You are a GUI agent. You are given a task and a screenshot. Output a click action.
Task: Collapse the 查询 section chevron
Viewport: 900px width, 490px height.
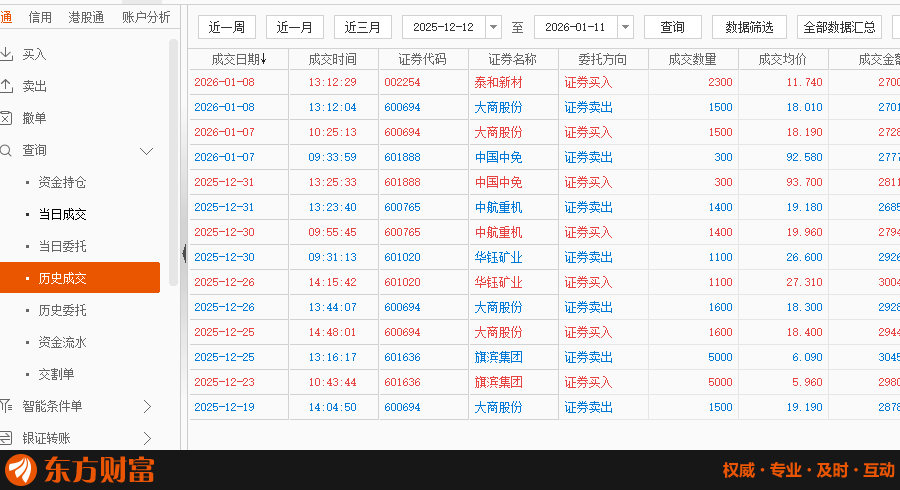coord(147,151)
